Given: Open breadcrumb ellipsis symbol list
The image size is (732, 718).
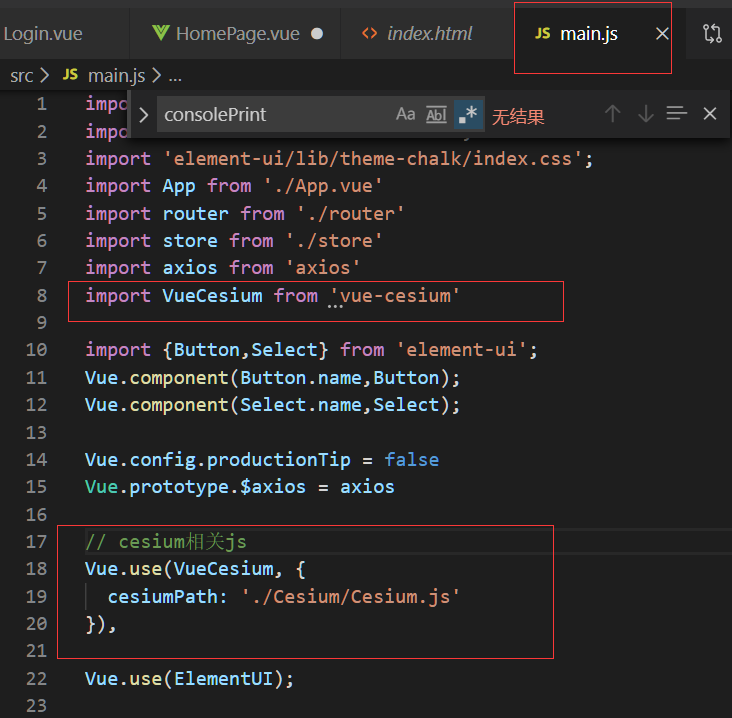Looking at the screenshot, I should 175,75.
